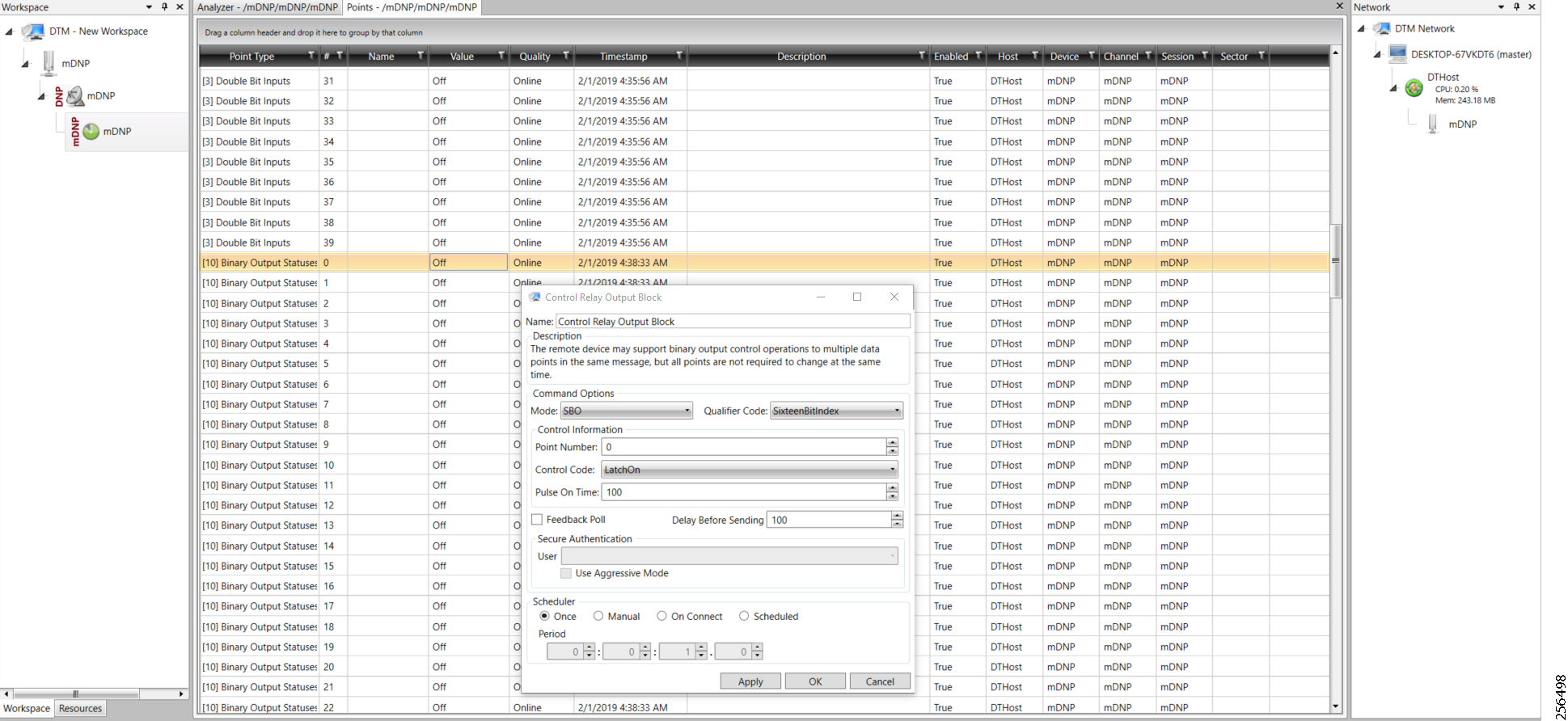
Task: Pin the Workspace panel
Action: point(165,6)
